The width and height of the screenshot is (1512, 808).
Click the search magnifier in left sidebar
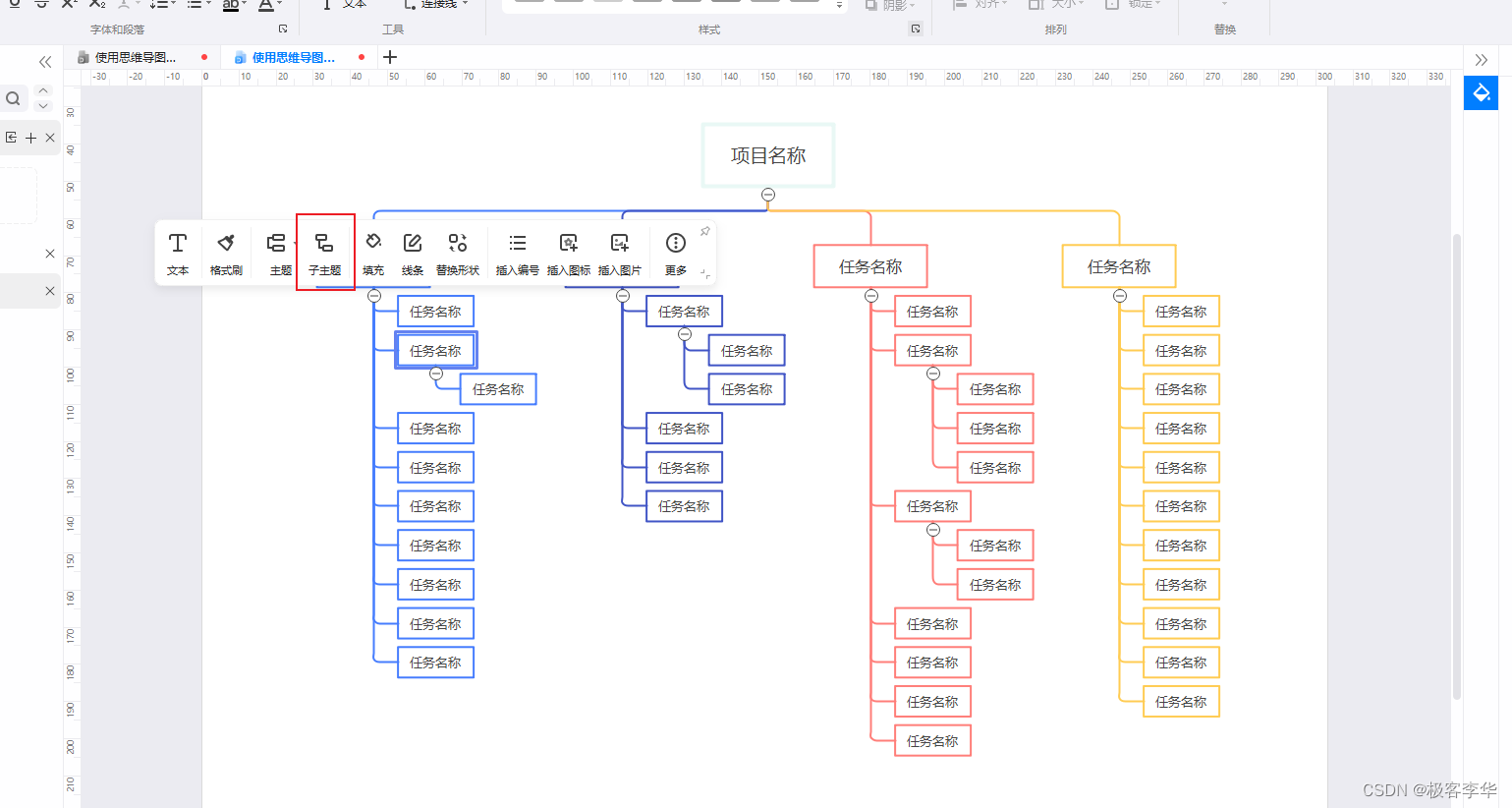pos(13,98)
